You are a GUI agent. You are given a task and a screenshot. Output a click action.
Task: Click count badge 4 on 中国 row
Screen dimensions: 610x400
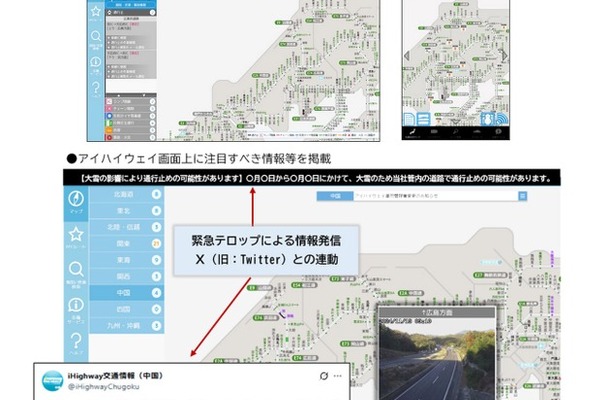pos(156,293)
